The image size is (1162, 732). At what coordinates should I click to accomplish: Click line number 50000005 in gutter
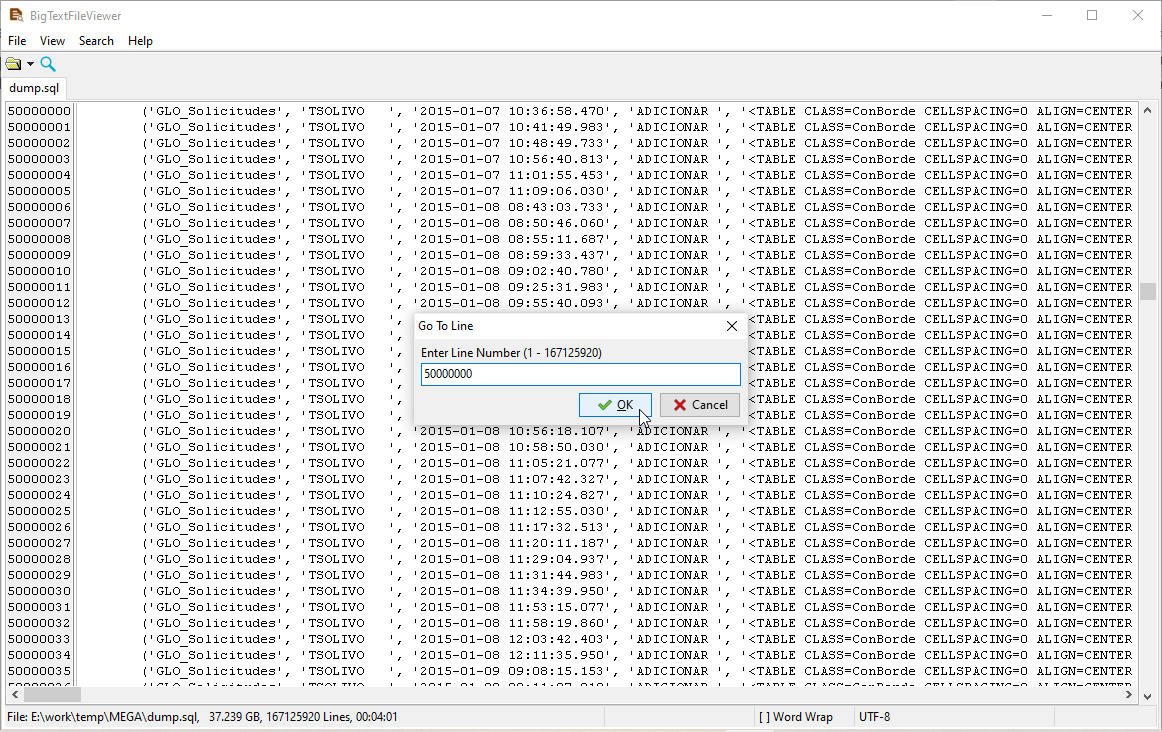[39, 191]
